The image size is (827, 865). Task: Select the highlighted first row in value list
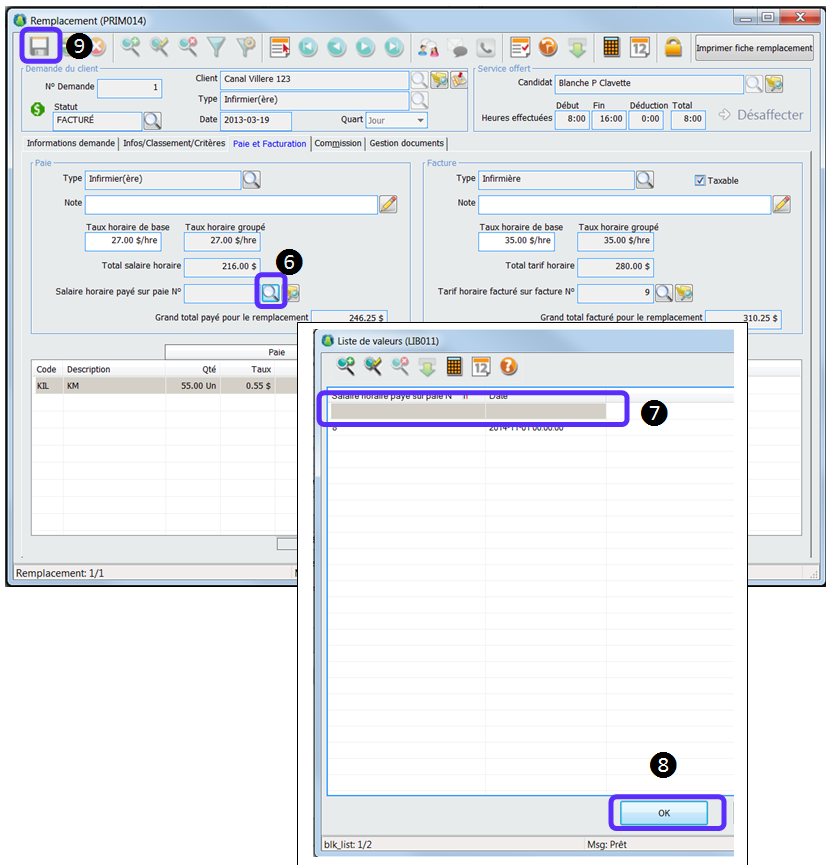pos(468,411)
